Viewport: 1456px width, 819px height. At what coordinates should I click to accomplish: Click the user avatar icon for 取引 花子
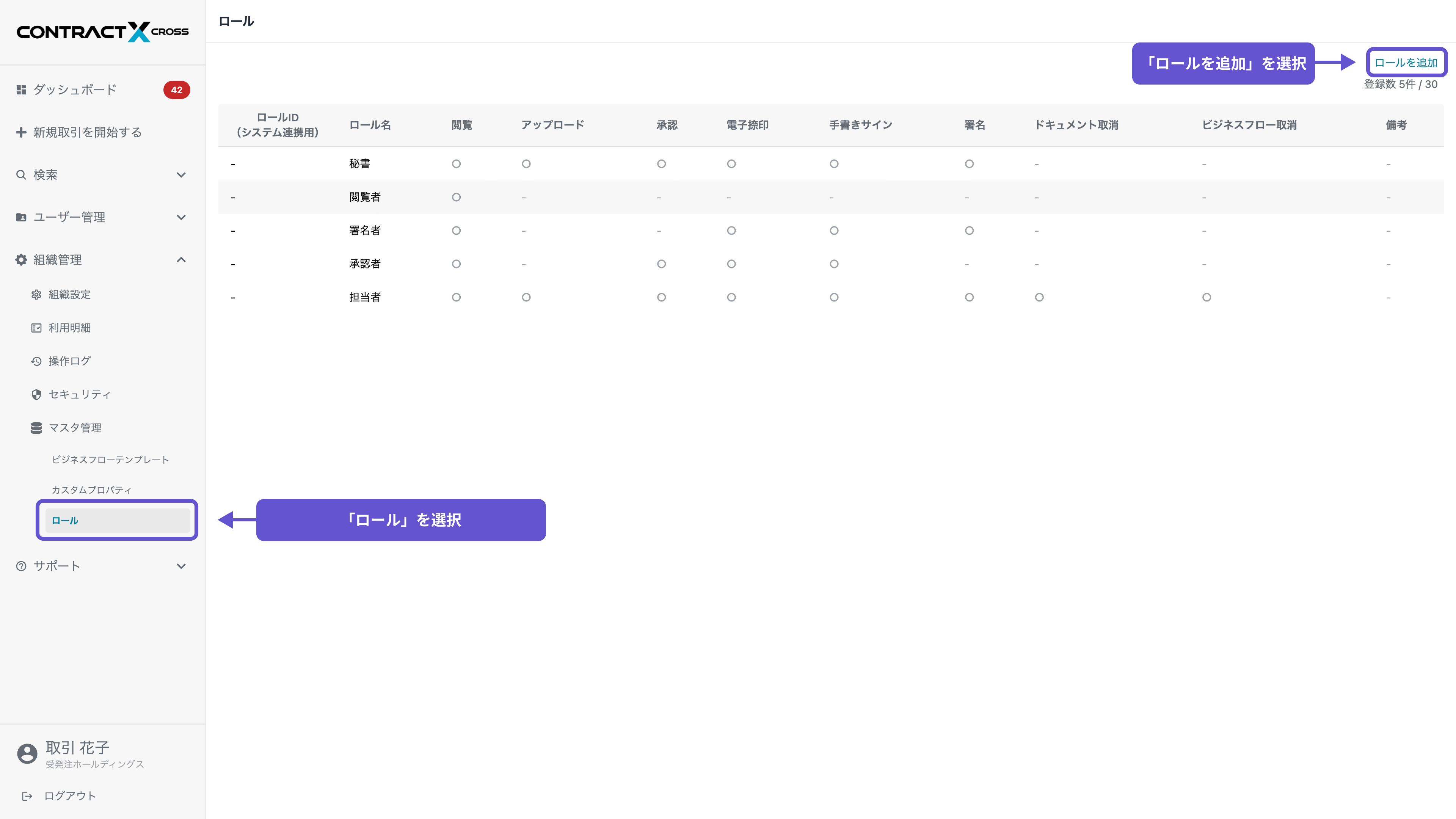tap(27, 753)
